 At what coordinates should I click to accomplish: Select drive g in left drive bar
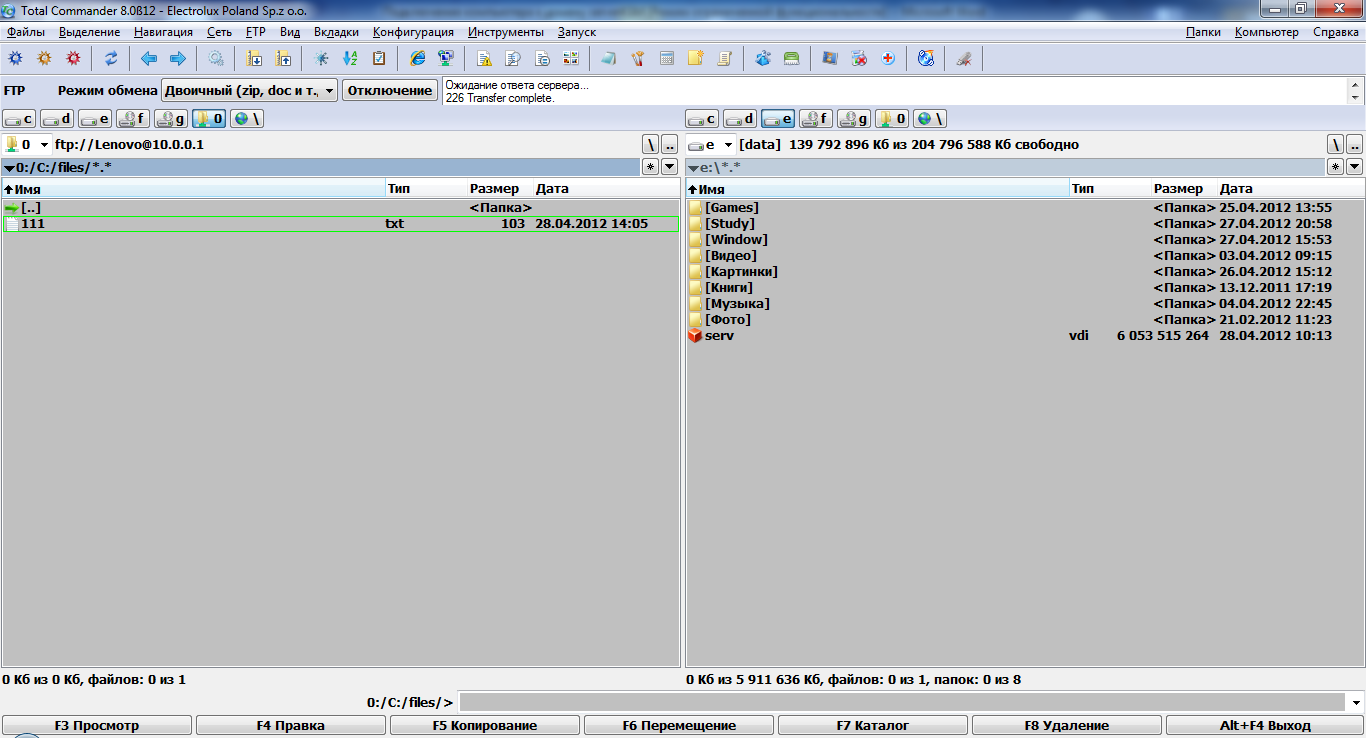tap(171, 119)
